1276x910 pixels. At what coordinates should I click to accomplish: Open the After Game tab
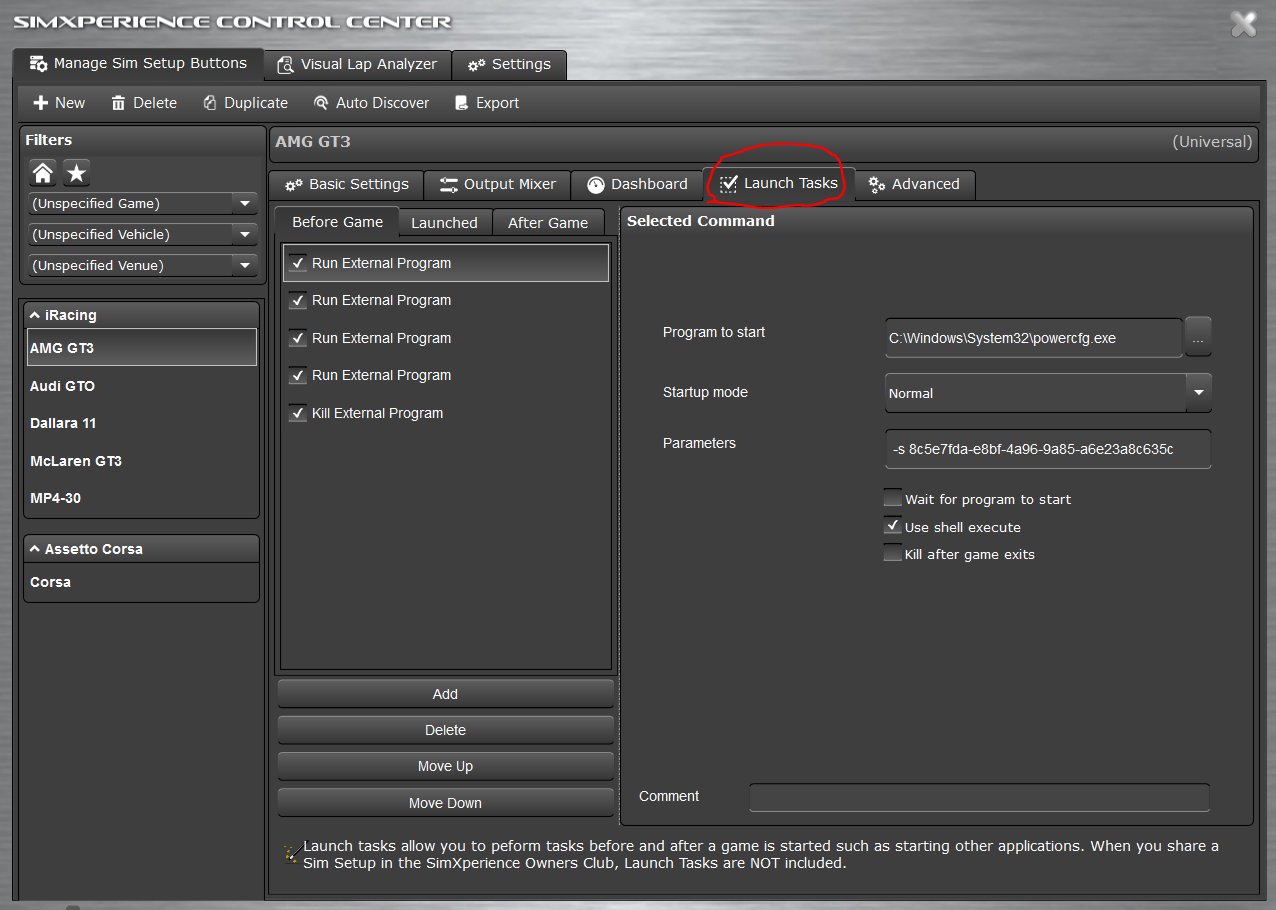click(x=547, y=223)
